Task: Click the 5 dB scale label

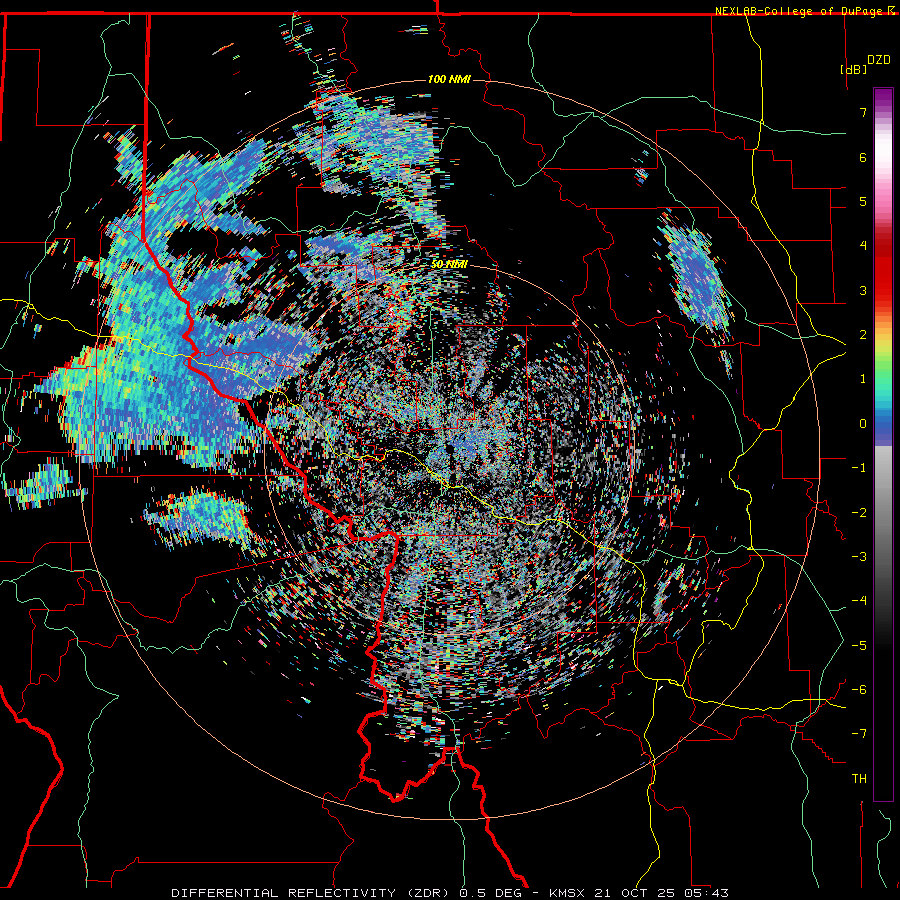Action: point(863,201)
